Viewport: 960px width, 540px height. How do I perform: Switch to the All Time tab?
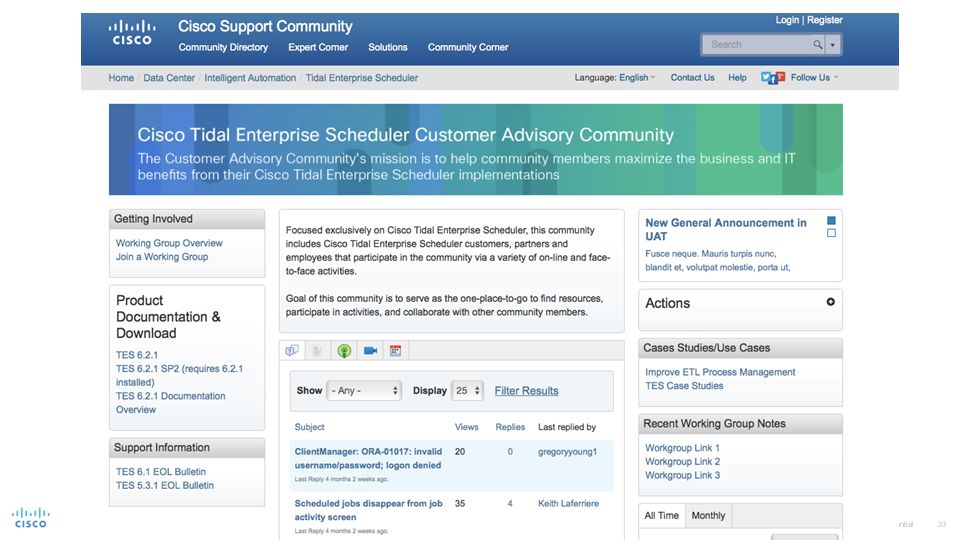661,516
